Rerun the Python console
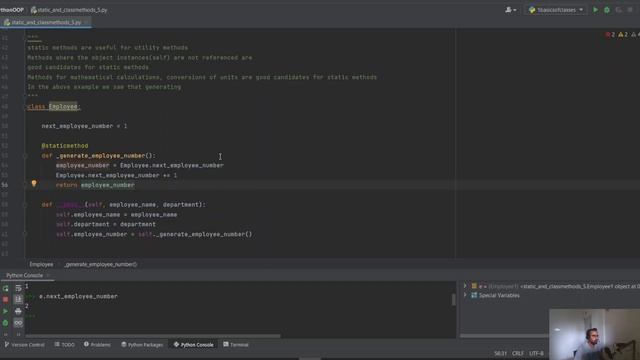Viewport: 640px width, 360px height. click(5, 288)
